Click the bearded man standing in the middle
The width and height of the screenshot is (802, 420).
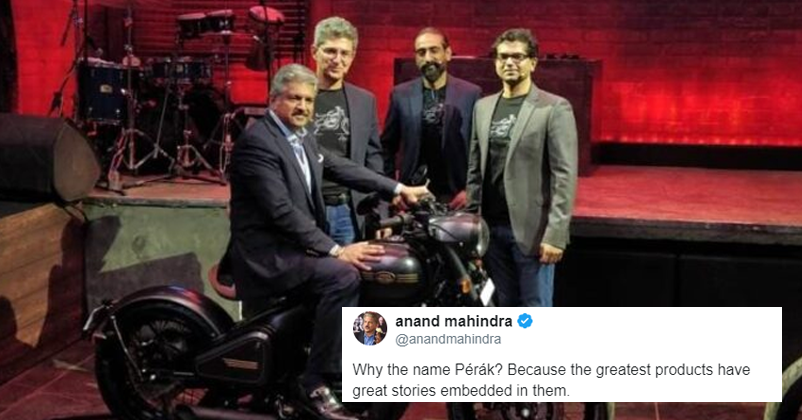pyautogui.click(x=430, y=118)
